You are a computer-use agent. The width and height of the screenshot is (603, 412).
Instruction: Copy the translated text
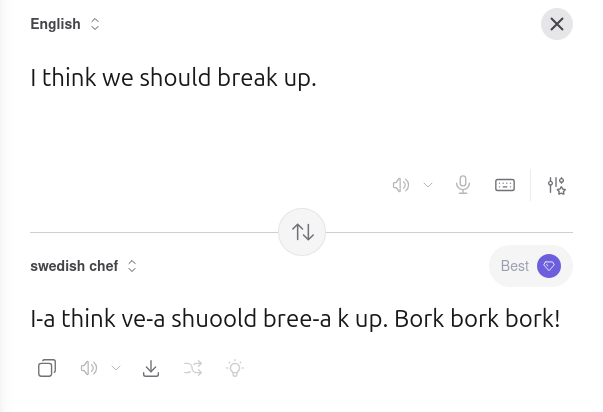pos(47,368)
